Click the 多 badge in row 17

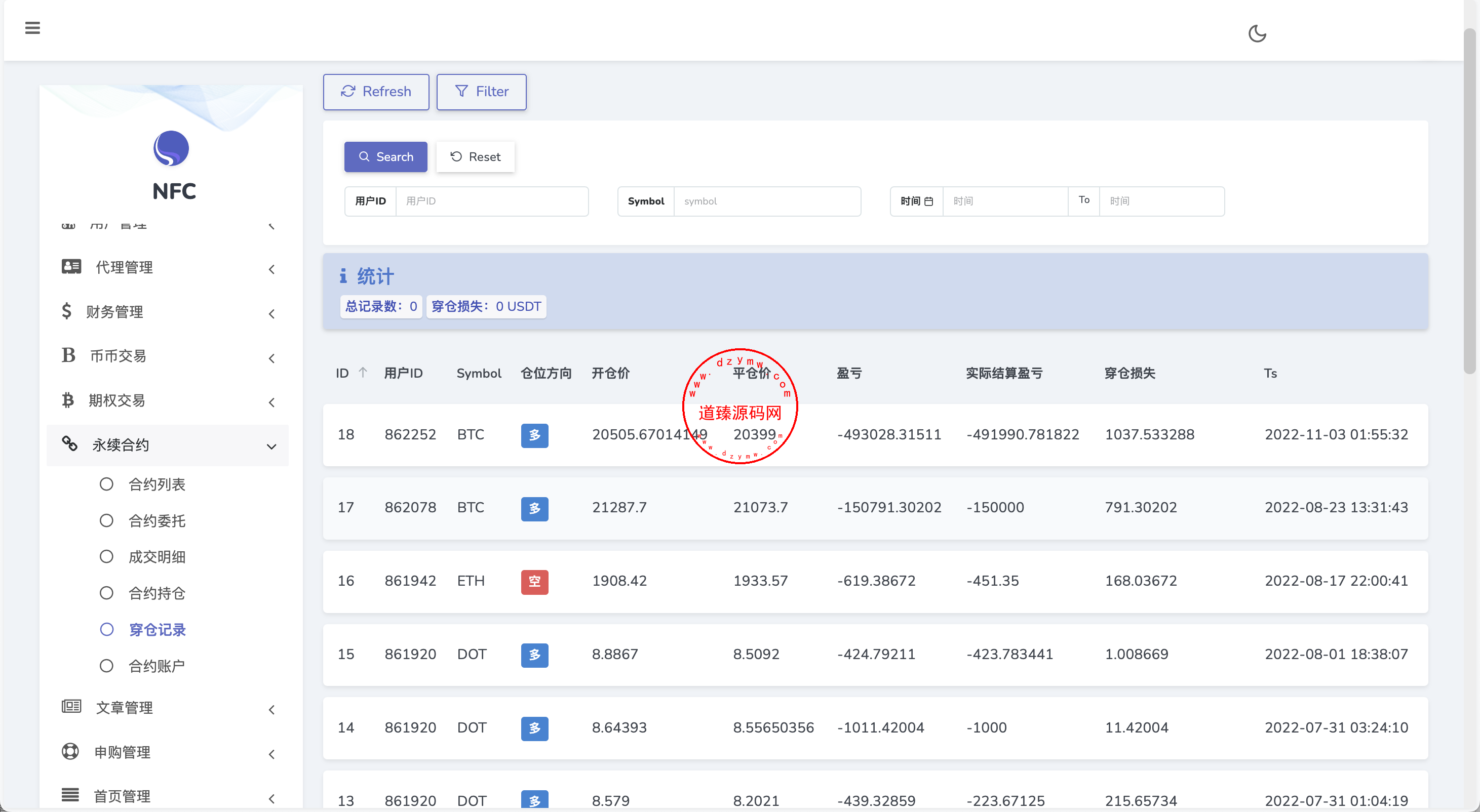pyautogui.click(x=534, y=508)
